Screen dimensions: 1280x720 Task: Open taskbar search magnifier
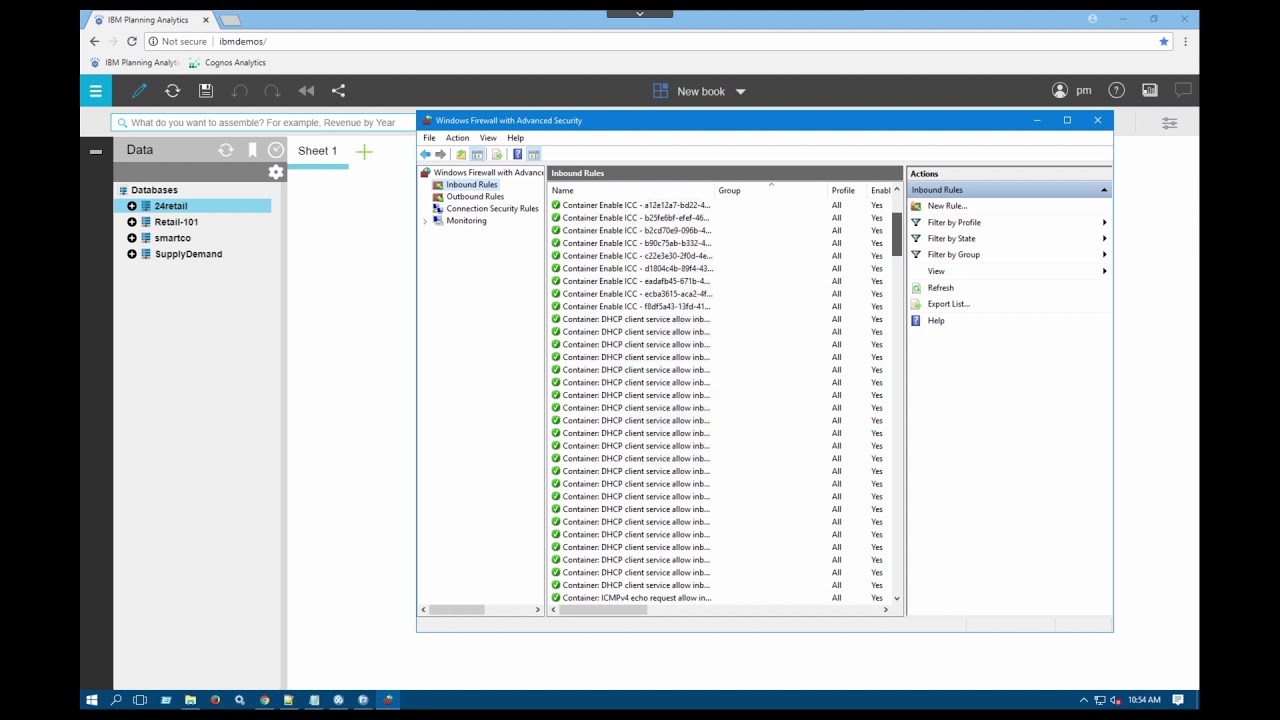116,700
